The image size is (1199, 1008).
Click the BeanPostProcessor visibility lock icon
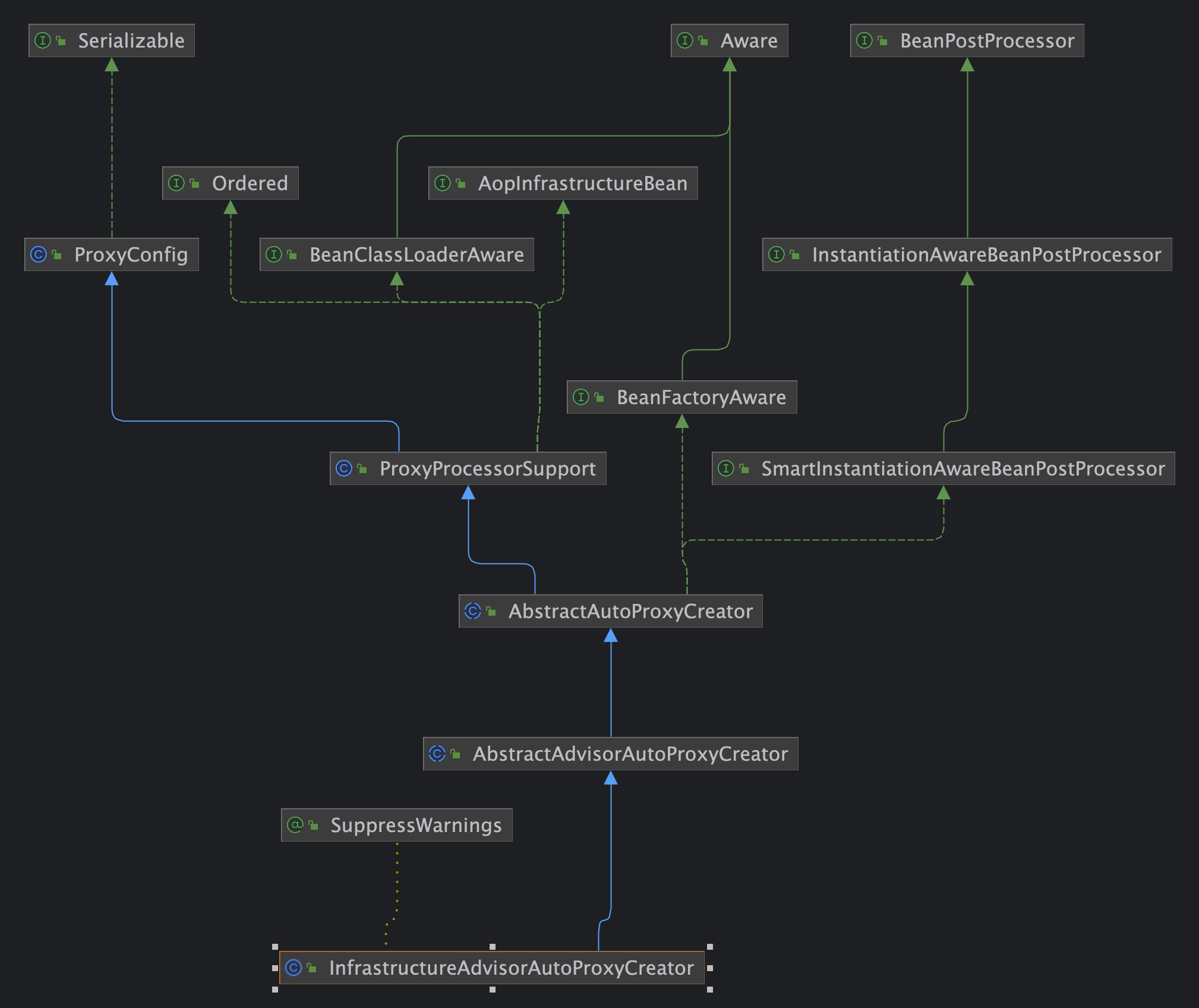pos(882,40)
